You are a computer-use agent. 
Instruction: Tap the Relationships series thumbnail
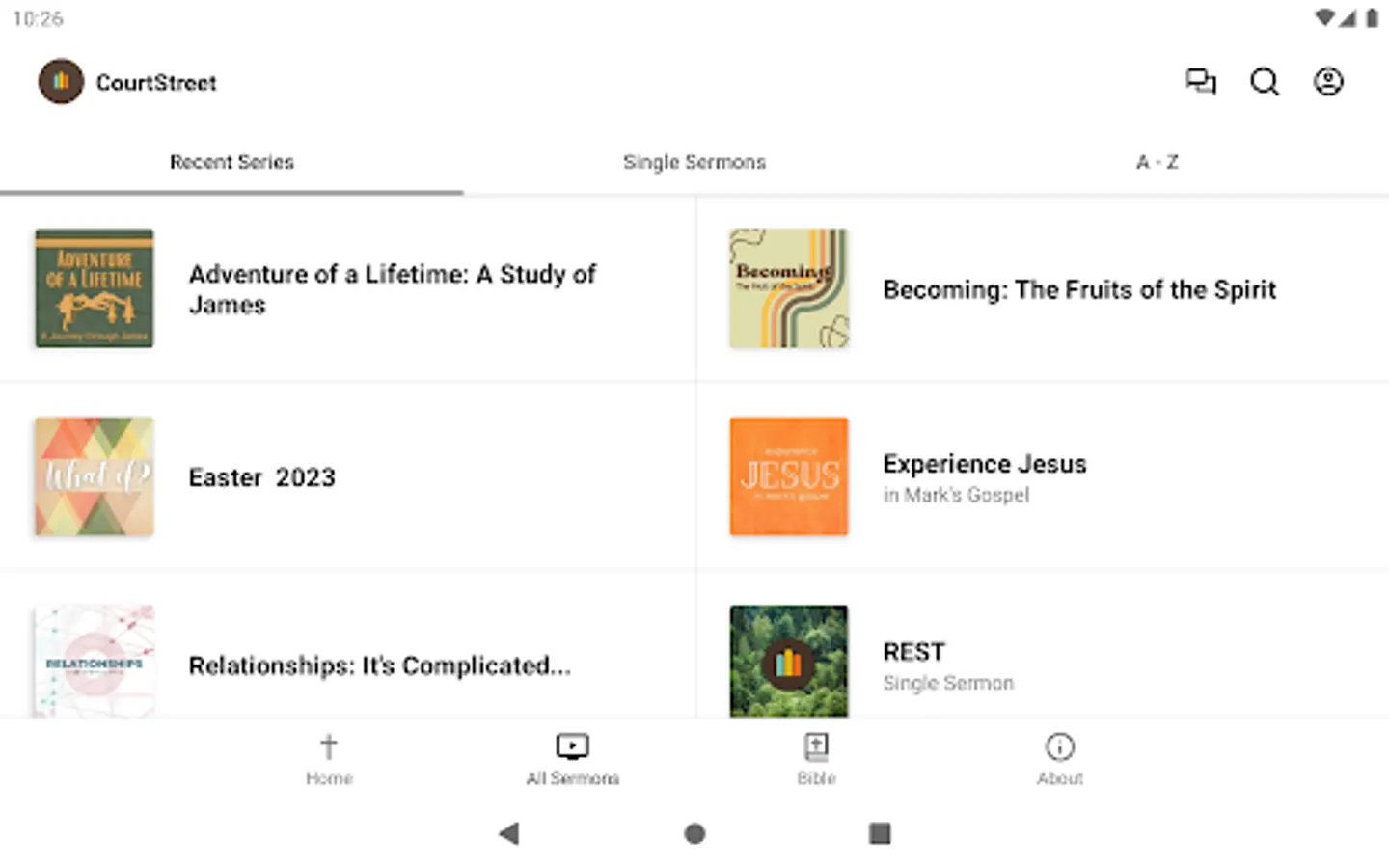95,662
